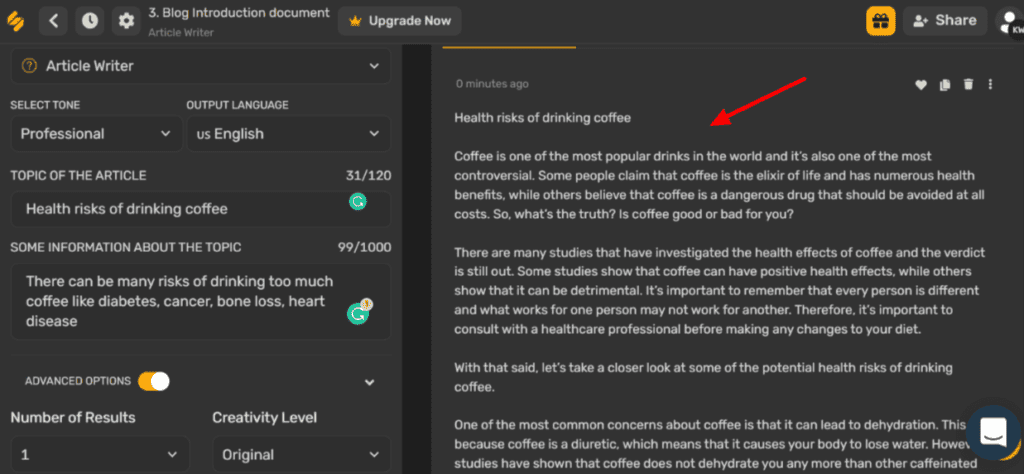Screen dimensions: 1024x474
Task: Open document history clock icon
Action: [90, 20]
